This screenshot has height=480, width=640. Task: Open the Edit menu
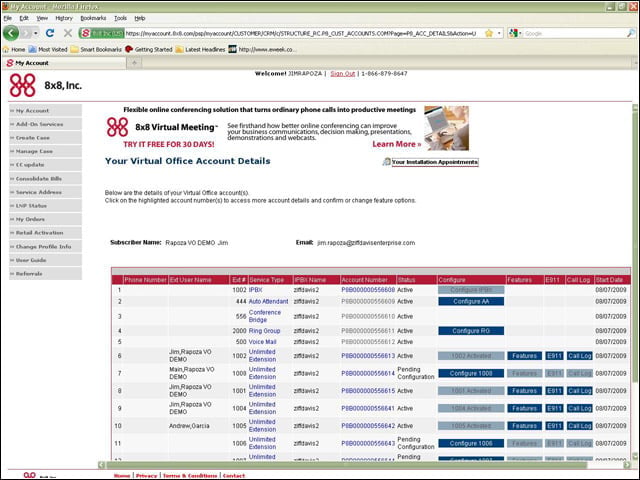pyautogui.click(x=24, y=18)
